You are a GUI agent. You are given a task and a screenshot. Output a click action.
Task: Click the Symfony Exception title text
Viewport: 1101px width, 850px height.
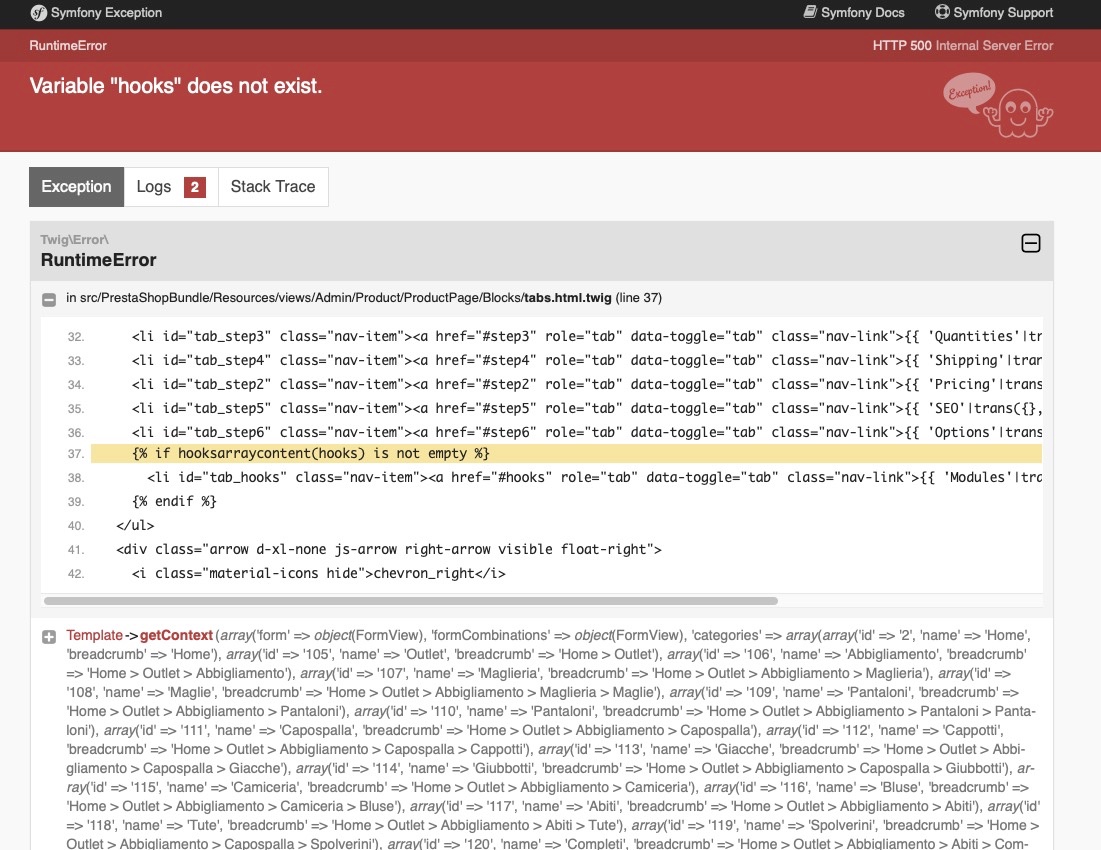coord(106,13)
